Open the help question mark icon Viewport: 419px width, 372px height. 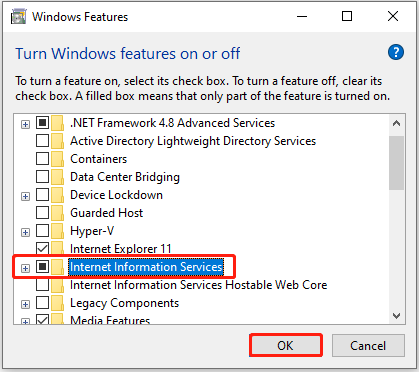click(396, 52)
